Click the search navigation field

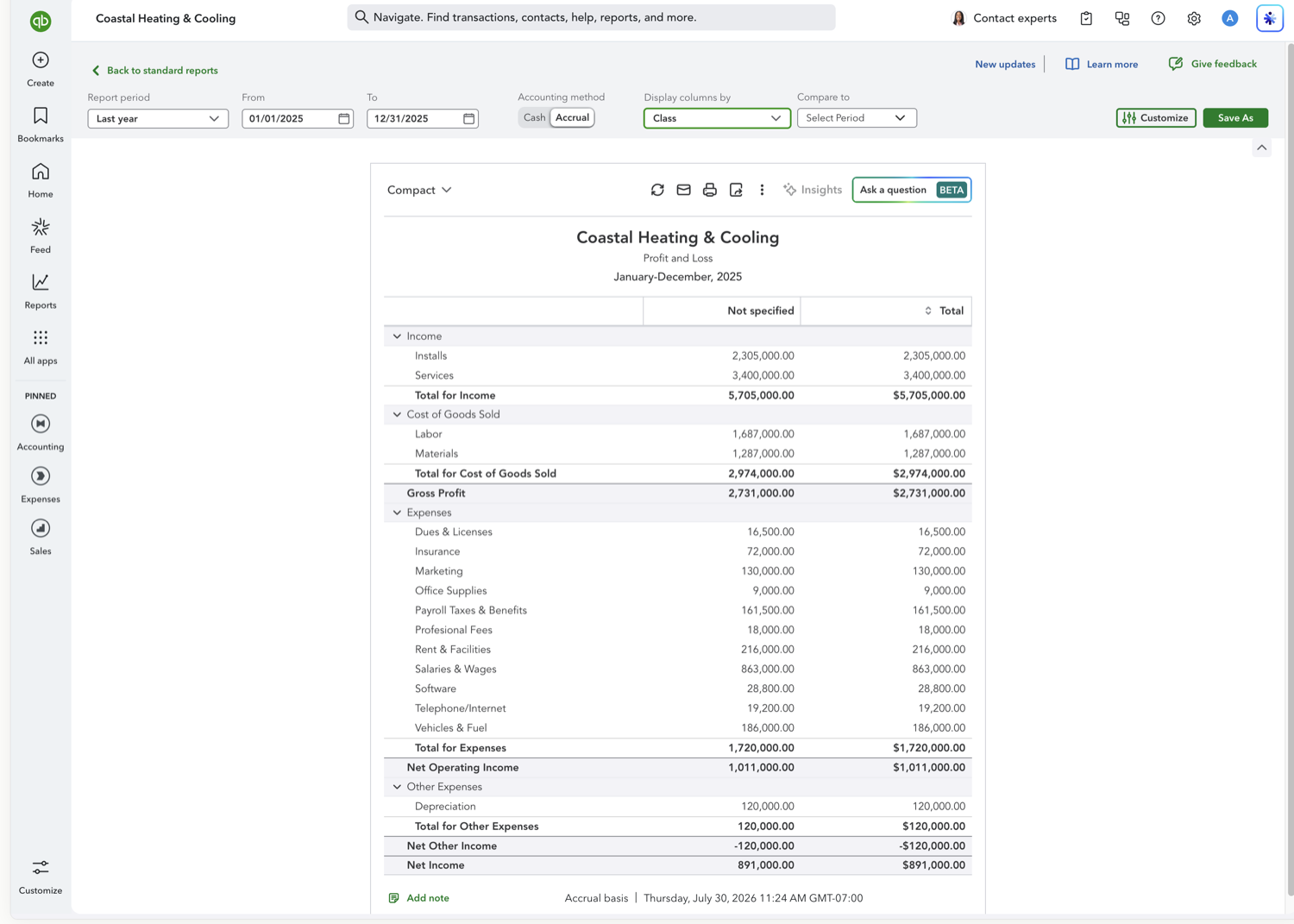(x=591, y=17)
